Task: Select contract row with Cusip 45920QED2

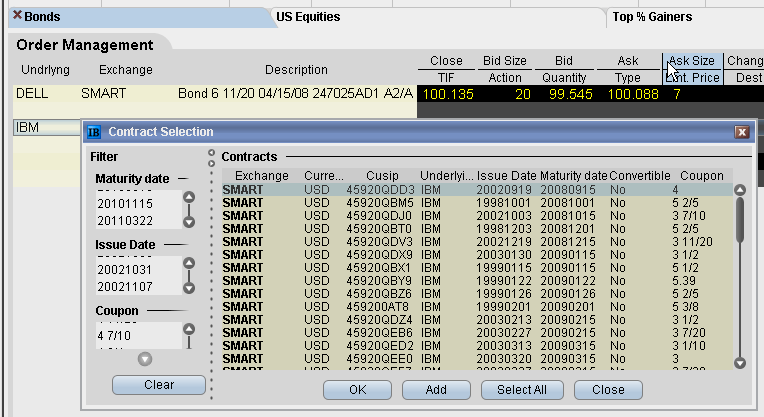Action: point(478,345)
